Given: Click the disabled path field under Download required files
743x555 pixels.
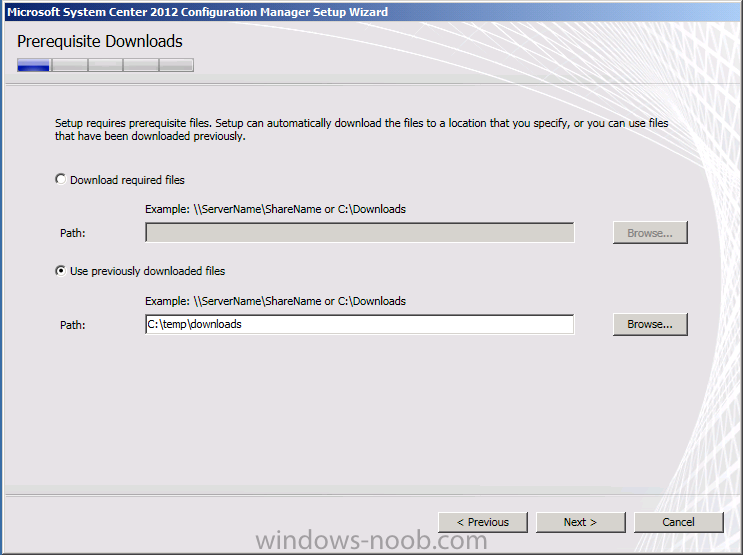Looking at the screenshot, I should tap(360, 233).
